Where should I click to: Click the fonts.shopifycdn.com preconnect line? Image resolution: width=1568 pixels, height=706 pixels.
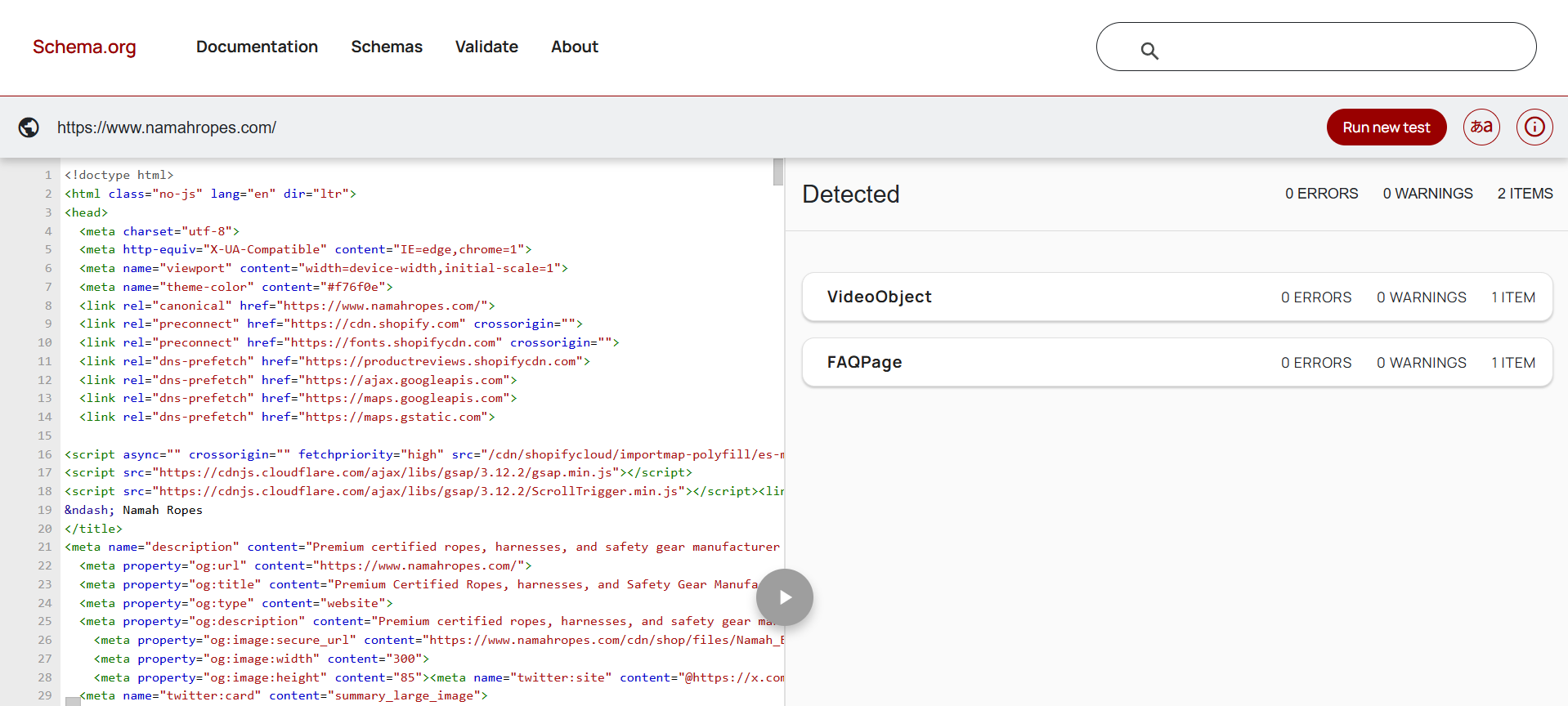pos(349,342)
